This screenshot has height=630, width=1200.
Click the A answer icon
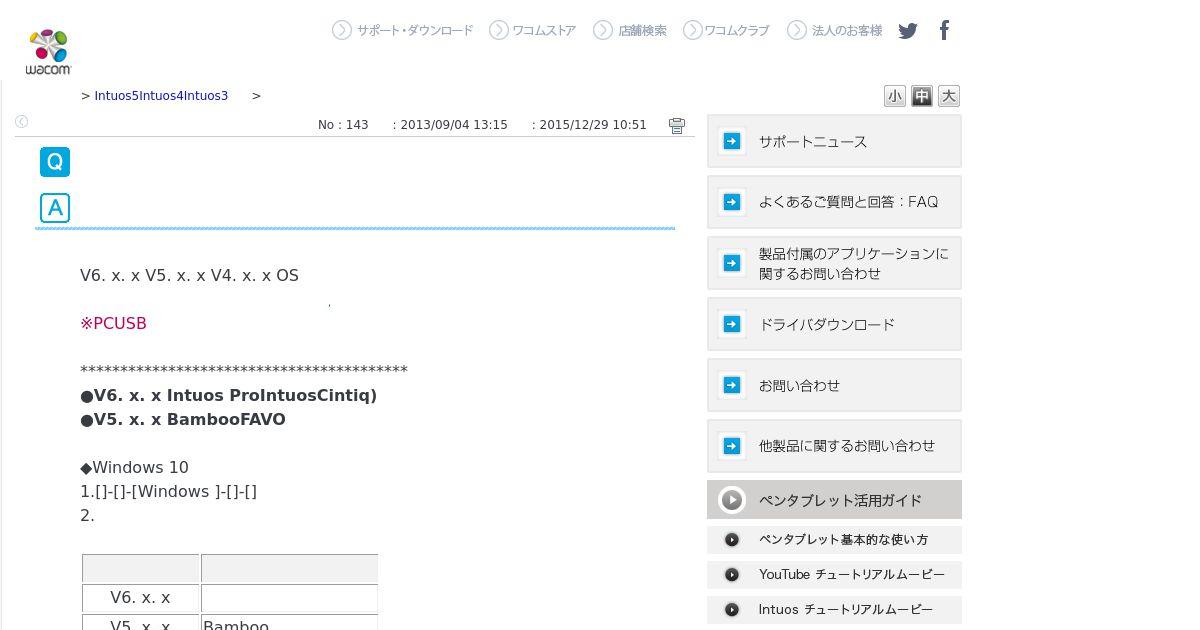click(x=55, y=208)
